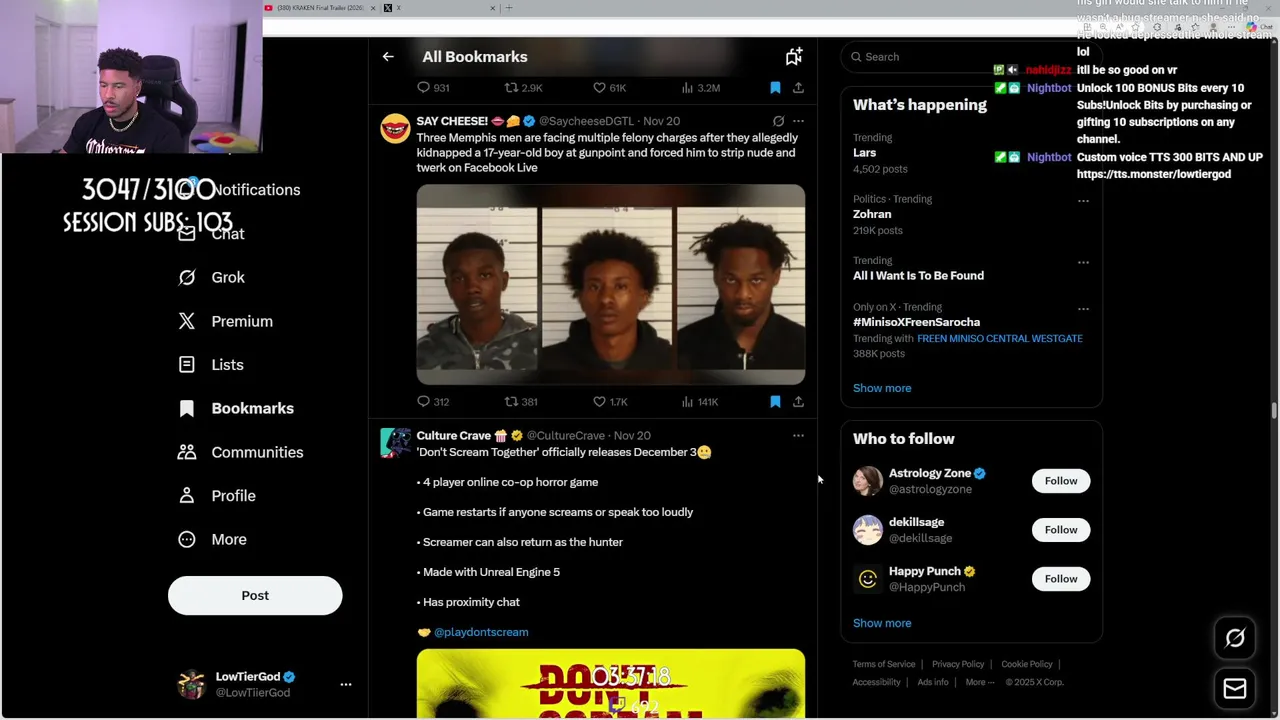
Task: Open dekillsage profile avatar
Action: (x=868, y=530)
